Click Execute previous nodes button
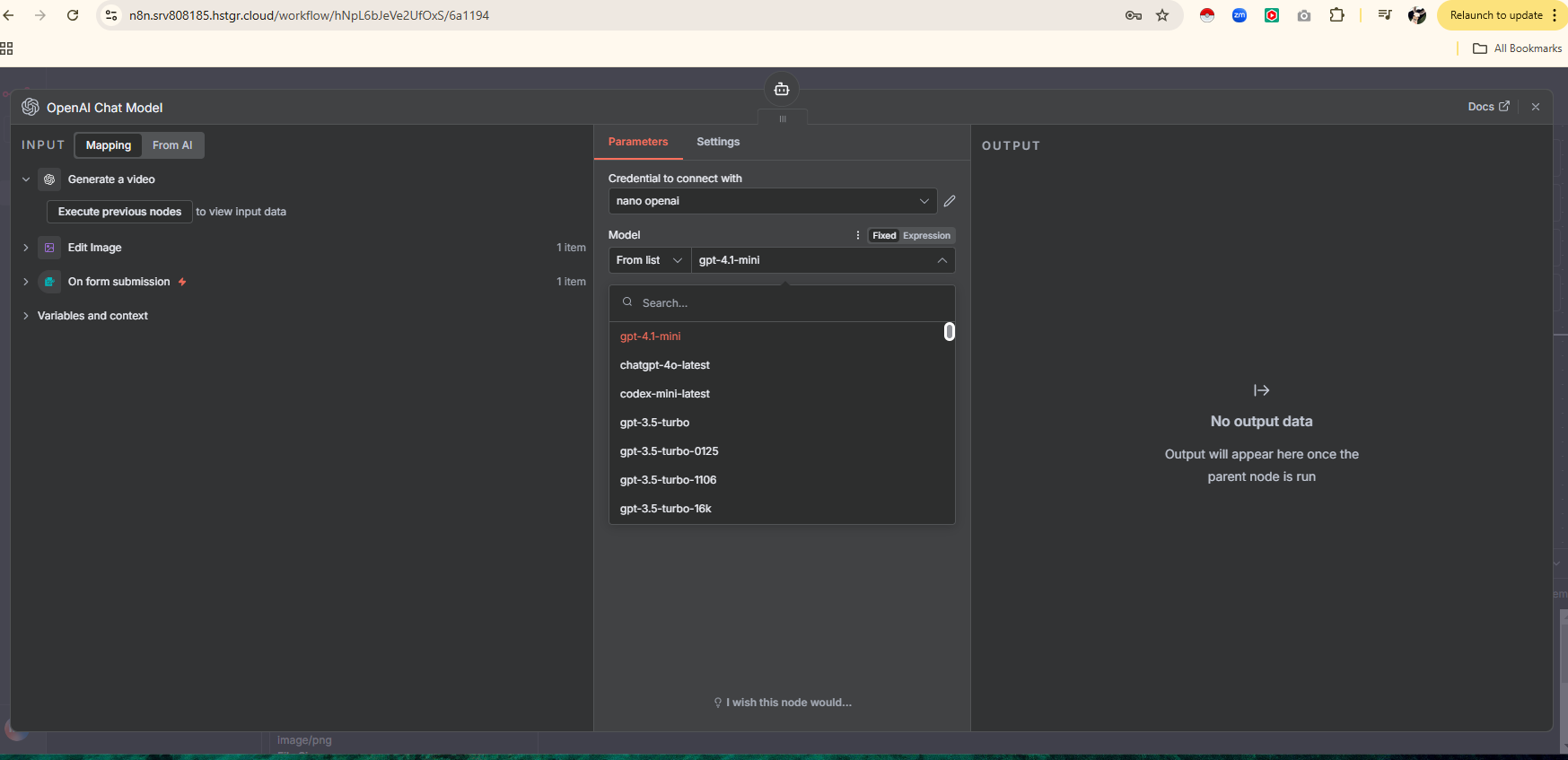 coord(119,212)
